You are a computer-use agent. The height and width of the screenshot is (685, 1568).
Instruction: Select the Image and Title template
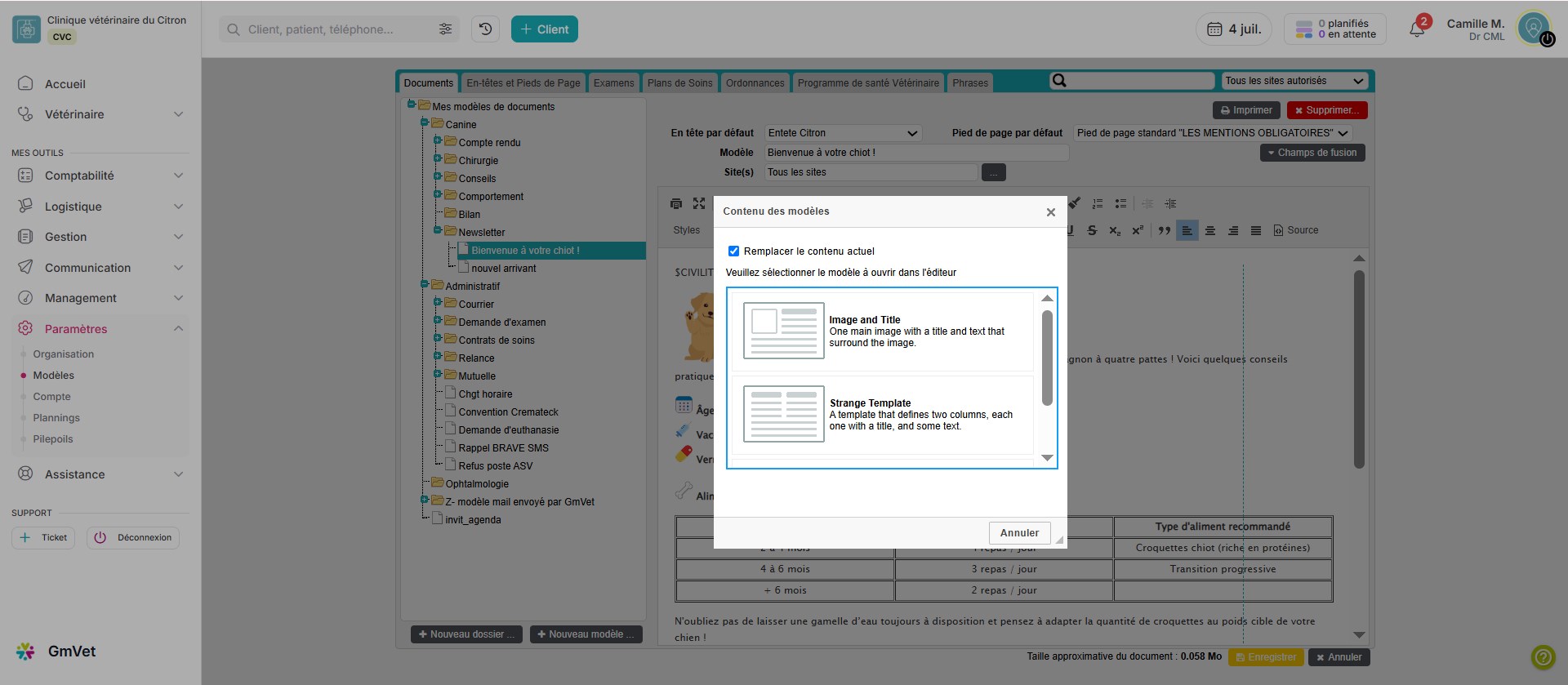[x=882, y=331]
